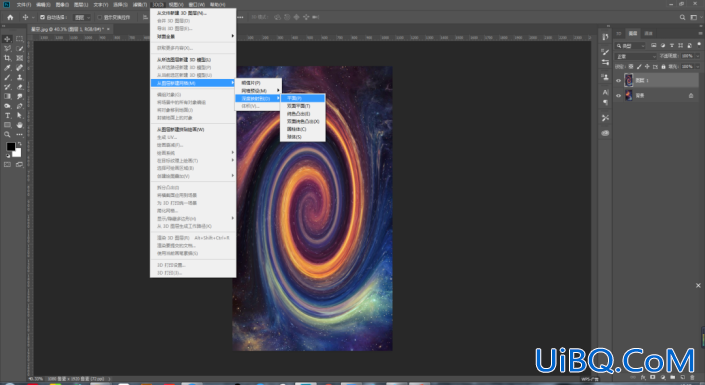Viewport: 705px width, 385px height.
Task: Select layer 1 thumbnail in Layers panel
Action: (629, 81)
